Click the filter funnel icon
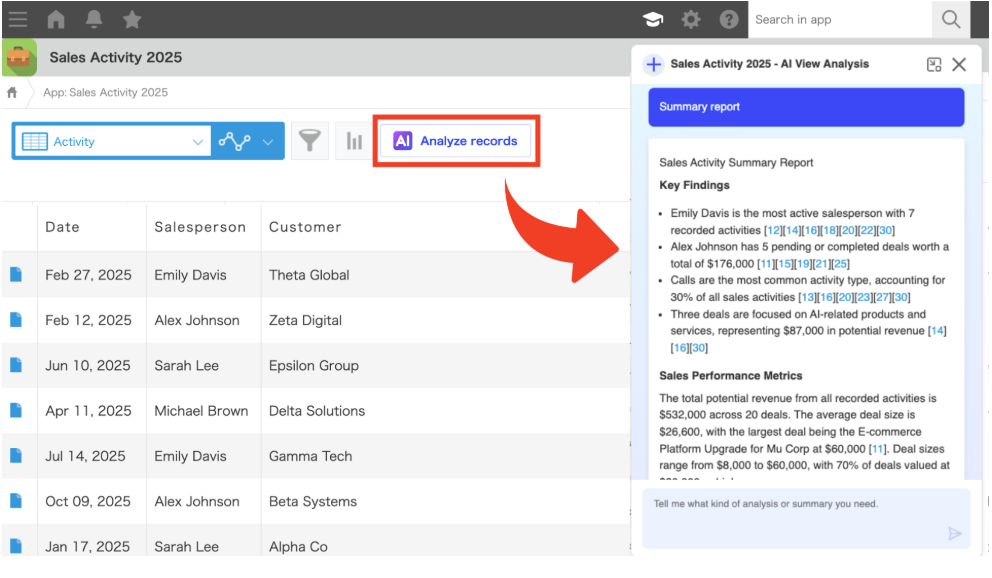 [310, 141]
